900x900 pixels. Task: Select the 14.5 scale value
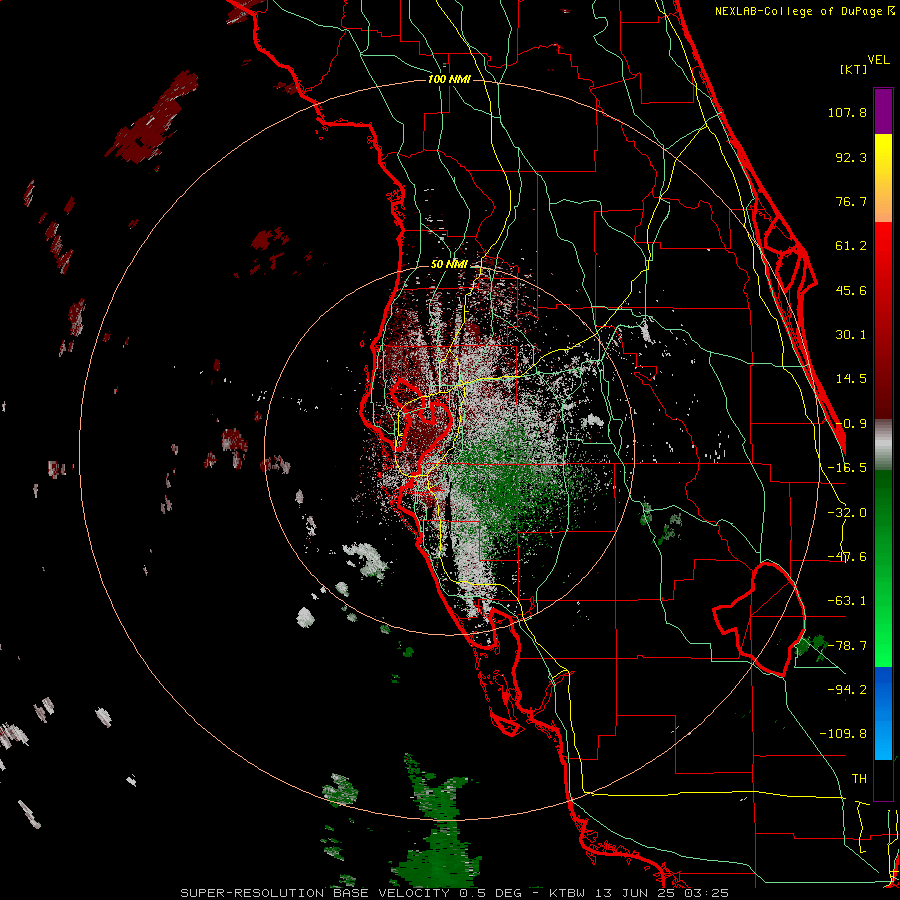(851, 379)
